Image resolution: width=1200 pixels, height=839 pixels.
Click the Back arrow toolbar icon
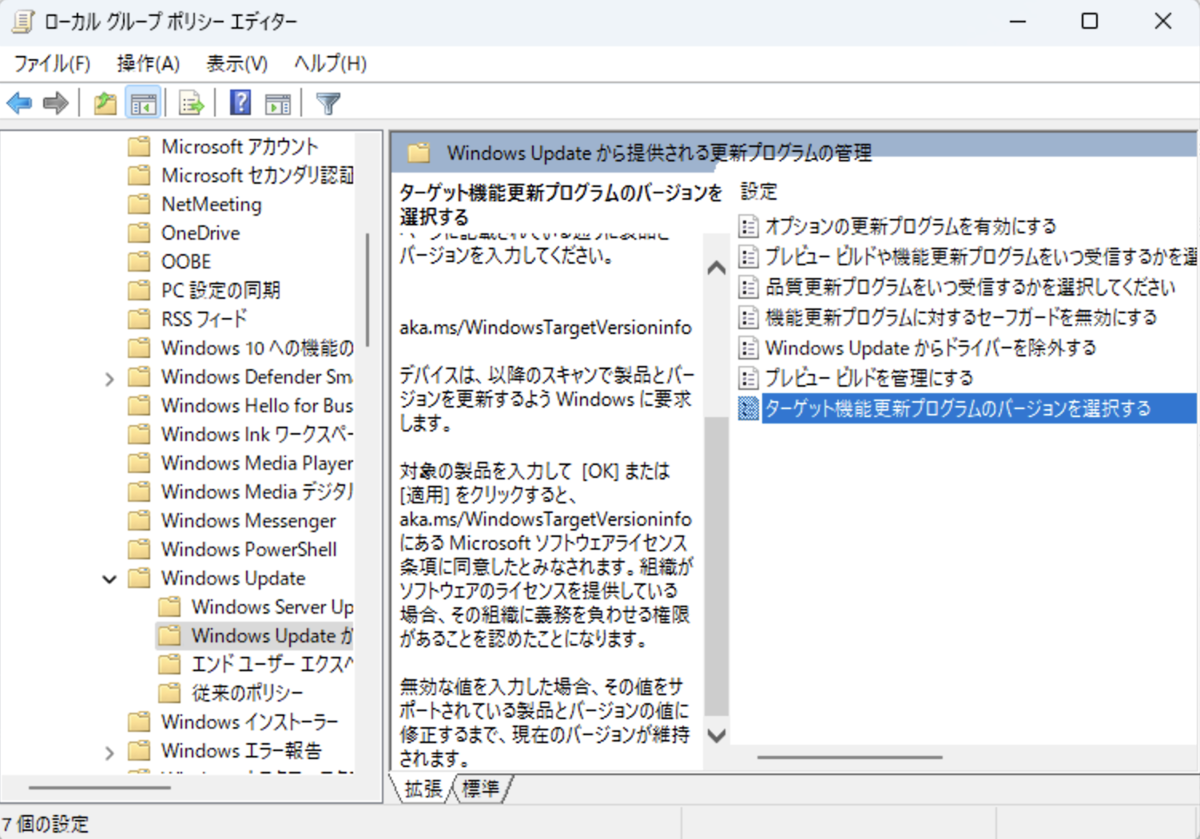click(x=19, y=102)
